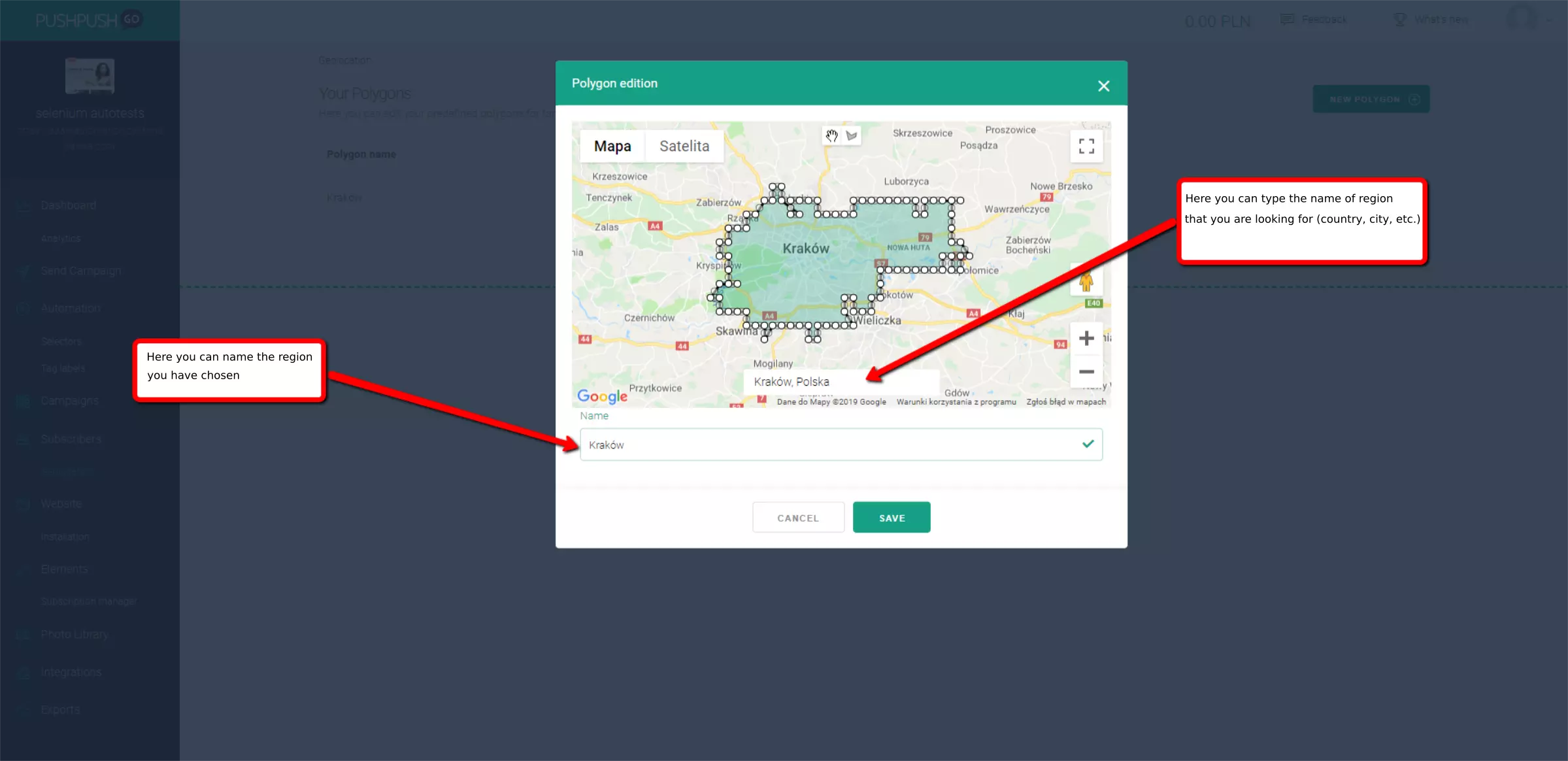Open Selectors in sidebar

pyautogui.click(x=61, y=341)
